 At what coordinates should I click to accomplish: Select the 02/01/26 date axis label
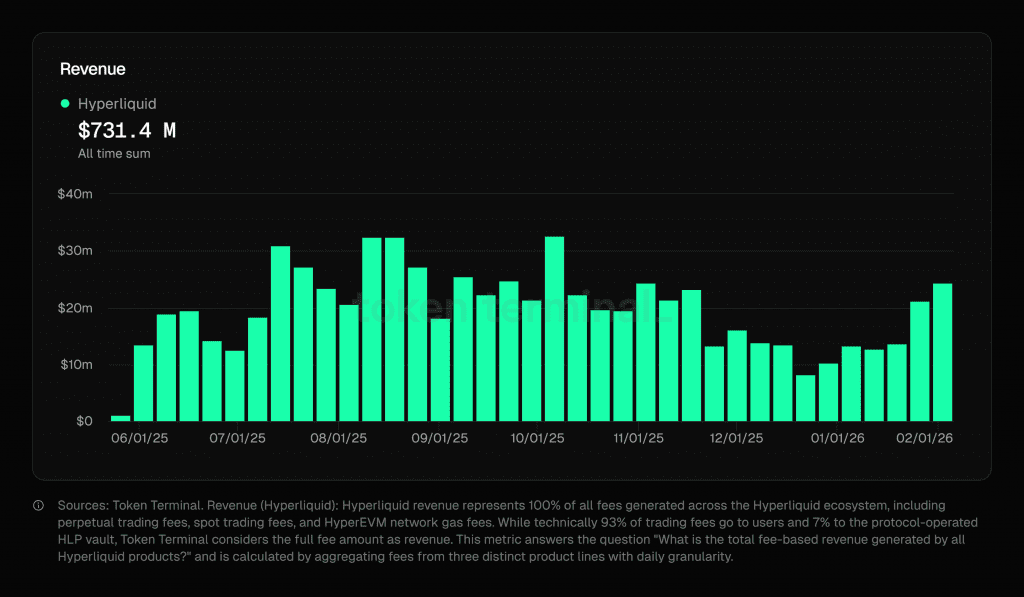tap(923, 438)
